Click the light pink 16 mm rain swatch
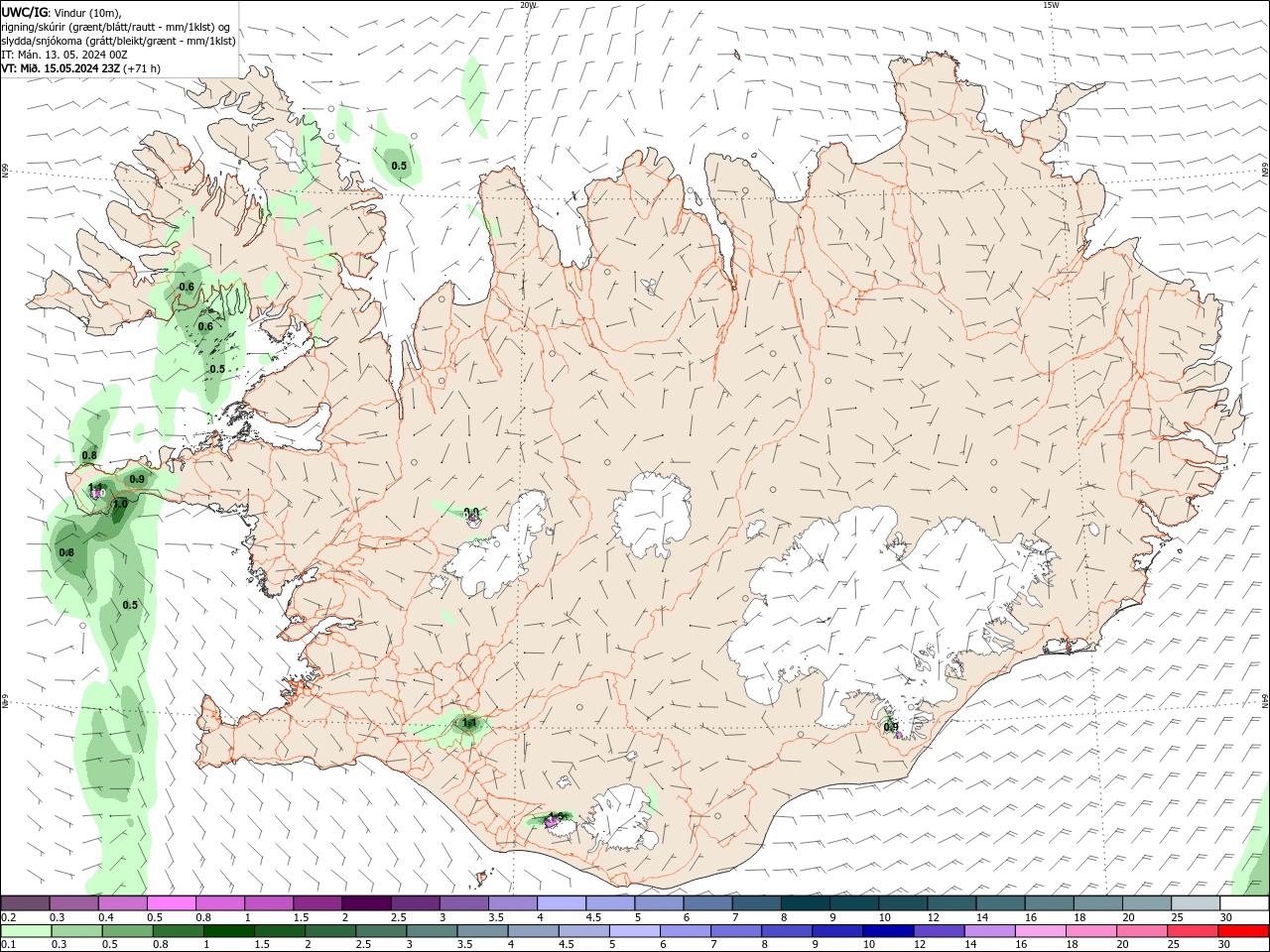Image resolution: width=1270 pixels, height=952 pixels. pyautogui.click(x=1040, y=931)
